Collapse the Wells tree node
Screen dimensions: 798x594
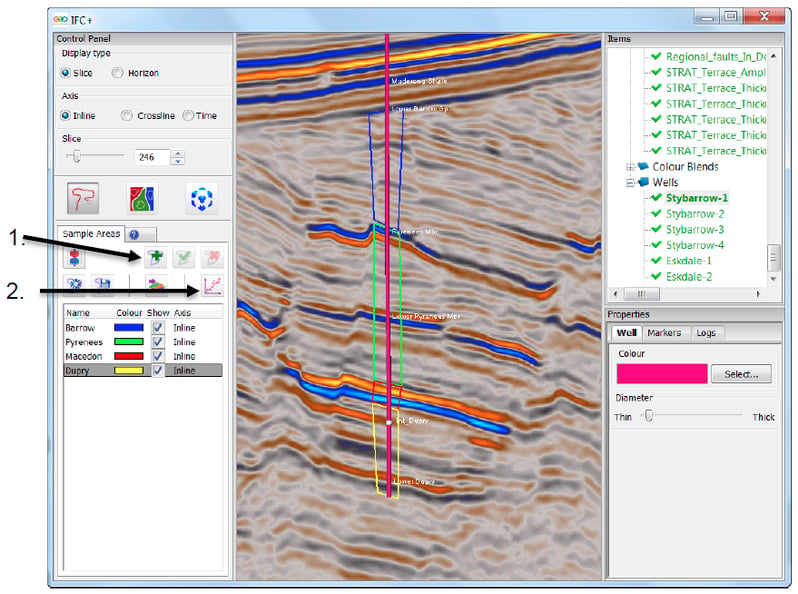point(630,182)
